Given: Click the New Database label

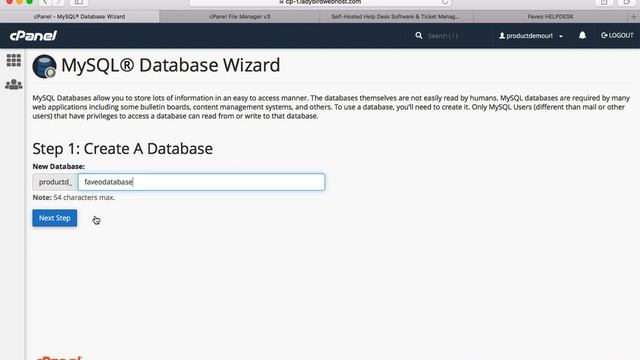Looking at the screenshot, I should (x=59, y=167).
